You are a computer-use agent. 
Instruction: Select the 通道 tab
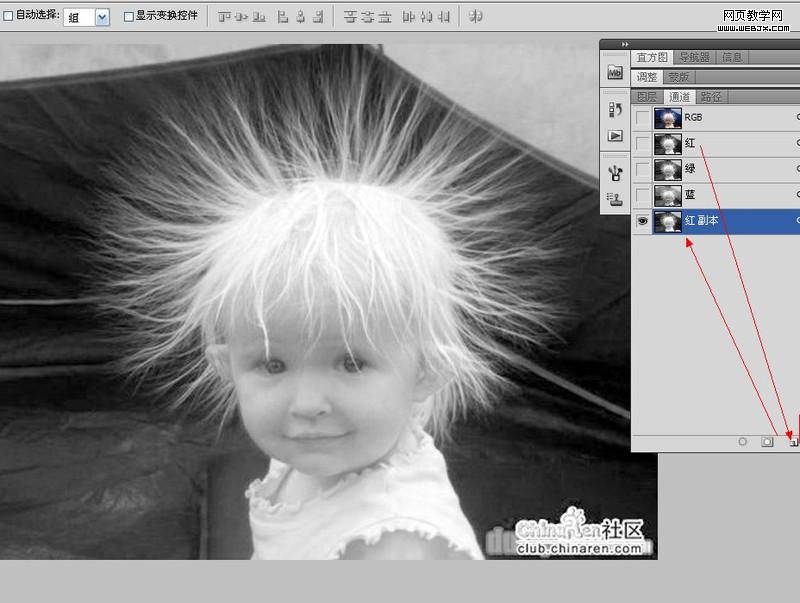[679, 96]
